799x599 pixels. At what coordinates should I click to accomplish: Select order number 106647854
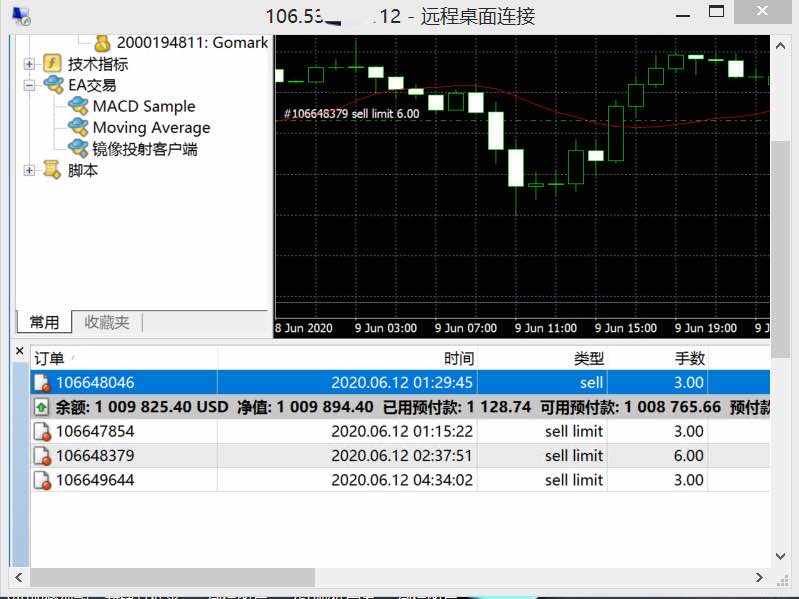click(x=95, y=431)
